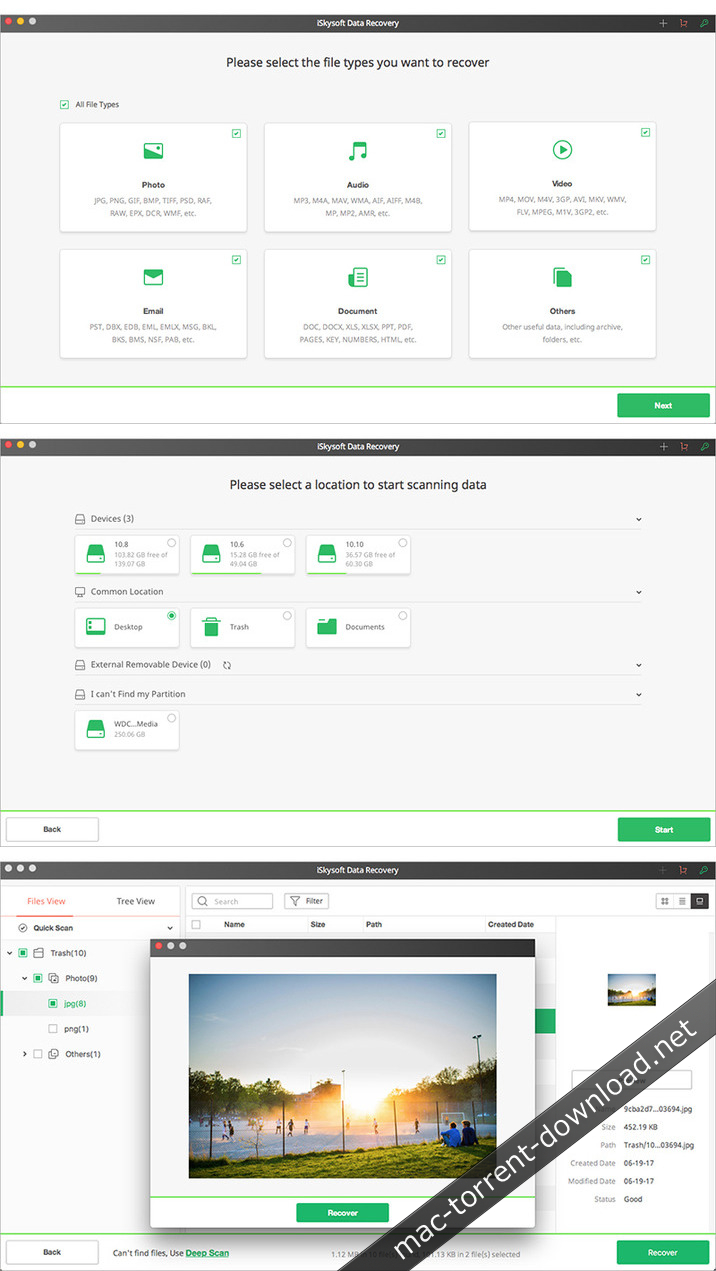Click the plus icon in file types window title bar
The height and width of the screenshot is (1271, 716).
pos(663,23)
